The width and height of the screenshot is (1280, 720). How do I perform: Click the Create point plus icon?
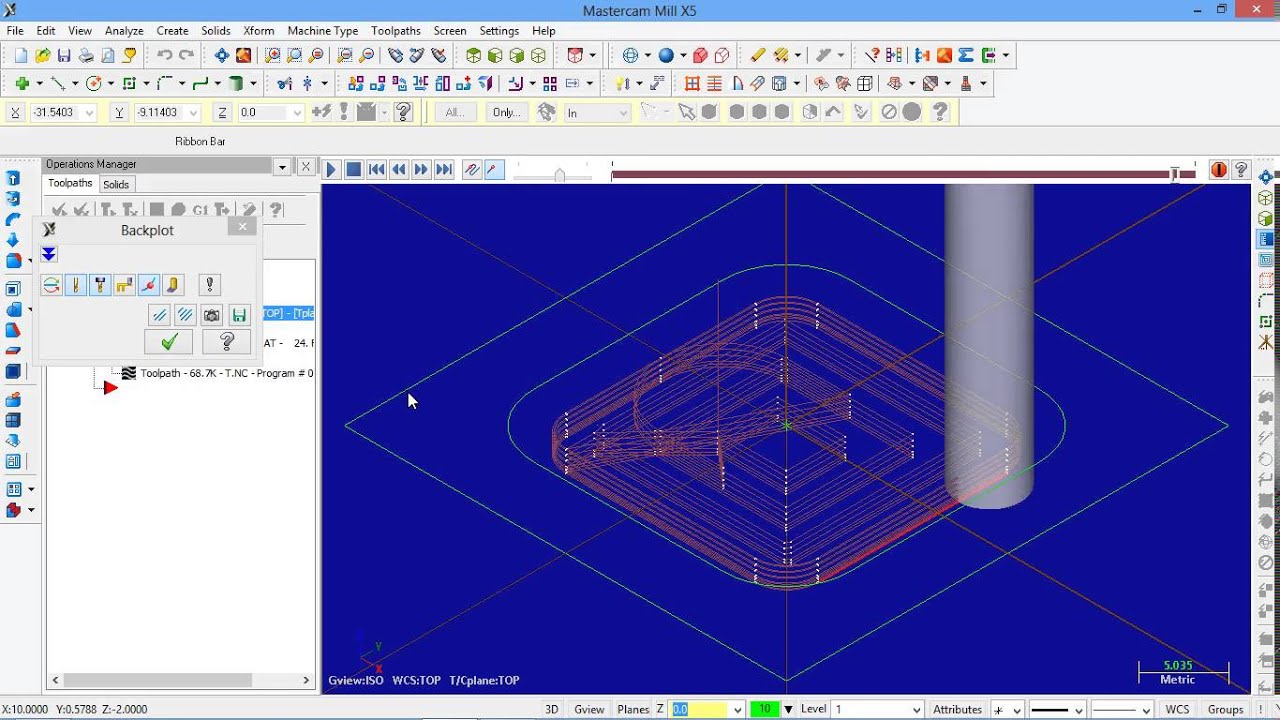tap(22, 84)
